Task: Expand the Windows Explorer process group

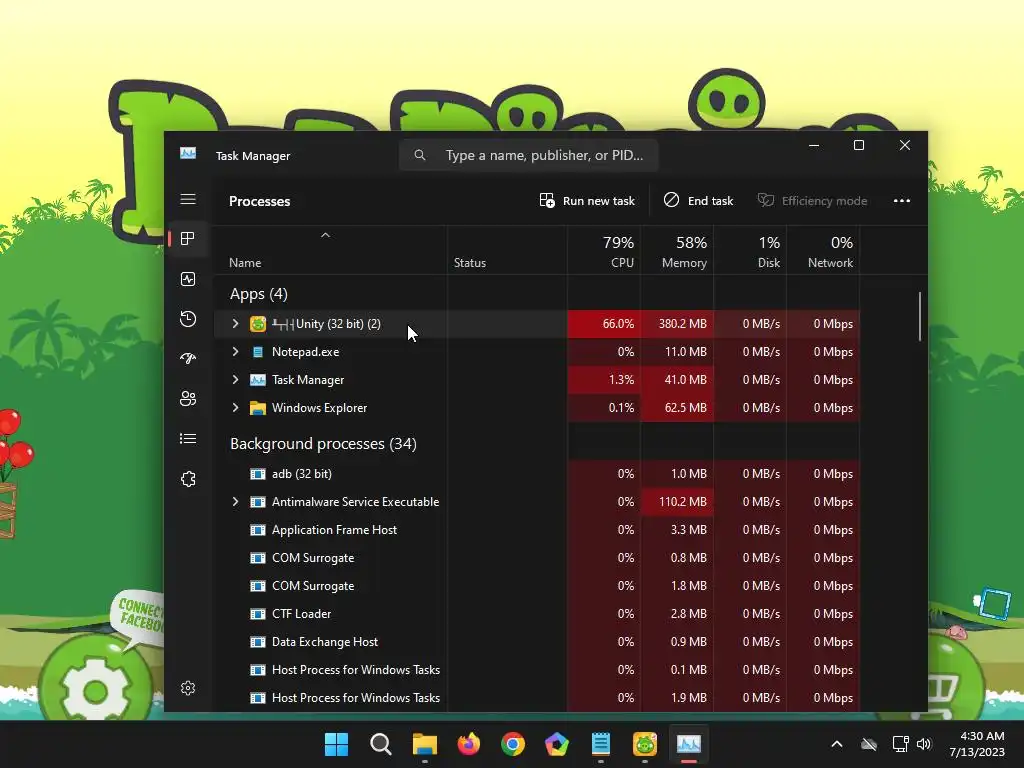Action: pos(236,408)
